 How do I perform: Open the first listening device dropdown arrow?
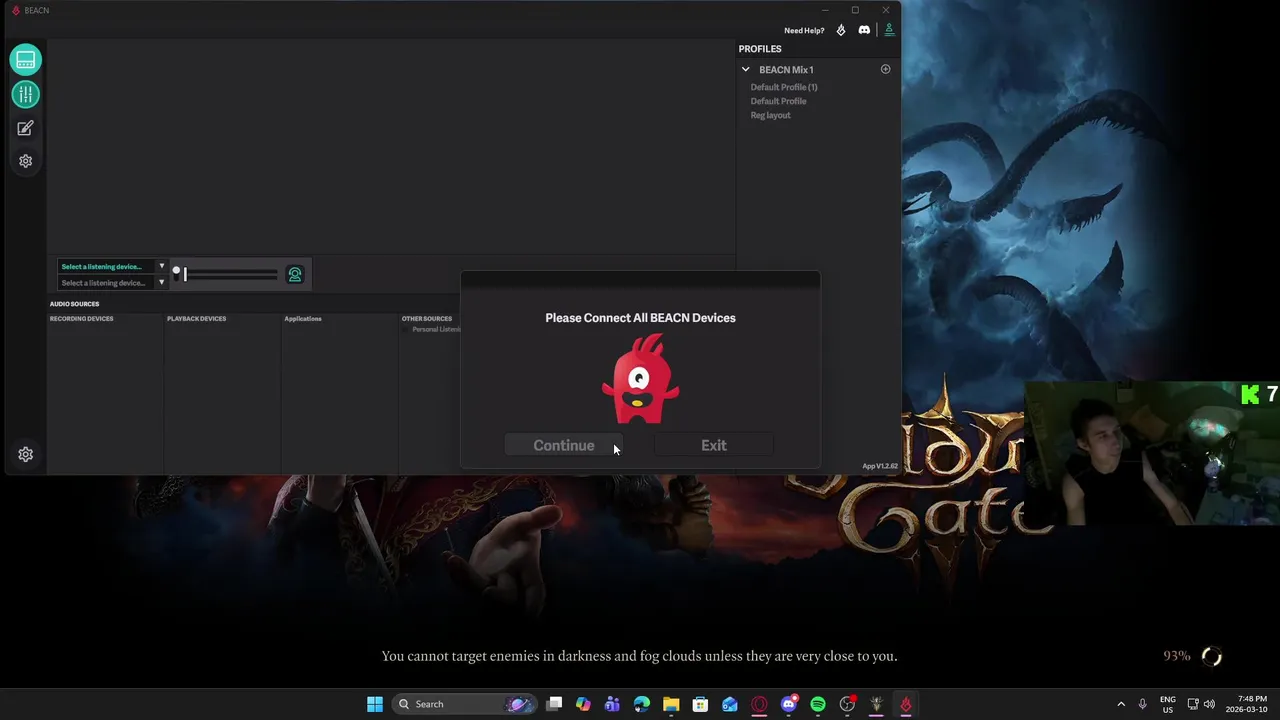[x=161, y=267]
